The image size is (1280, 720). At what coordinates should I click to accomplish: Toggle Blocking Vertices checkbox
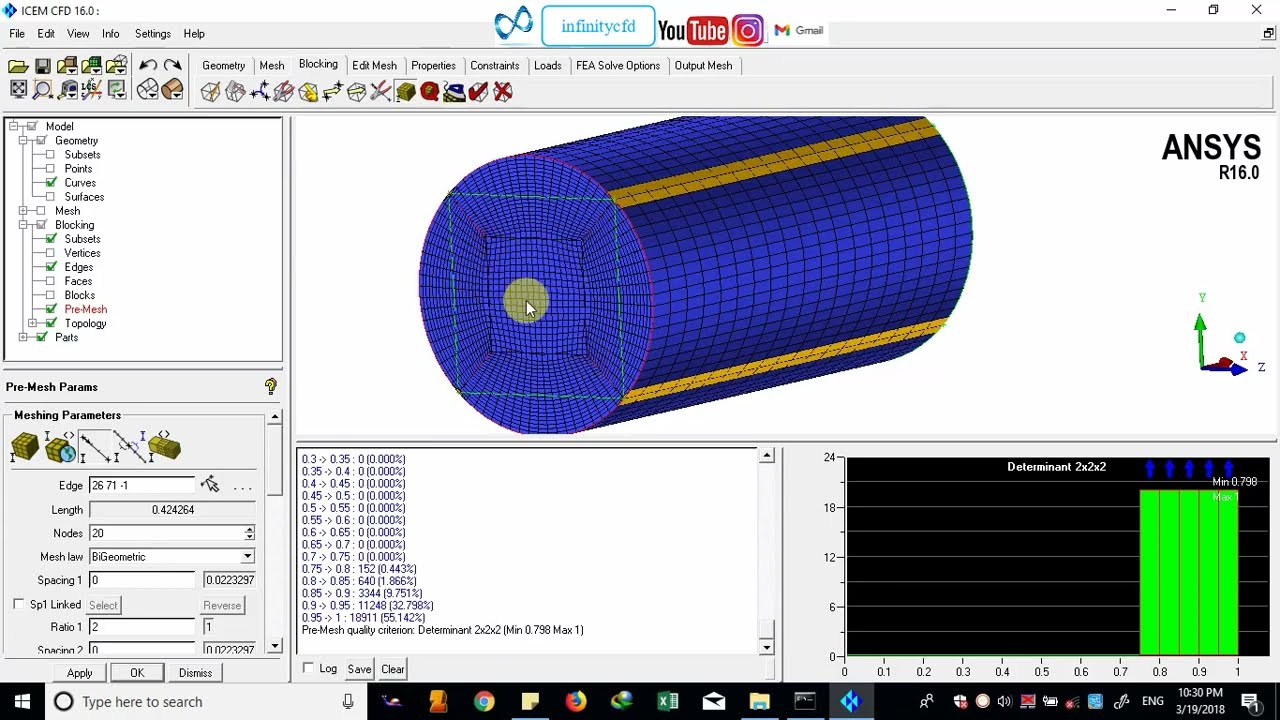(x=51, y=253)
